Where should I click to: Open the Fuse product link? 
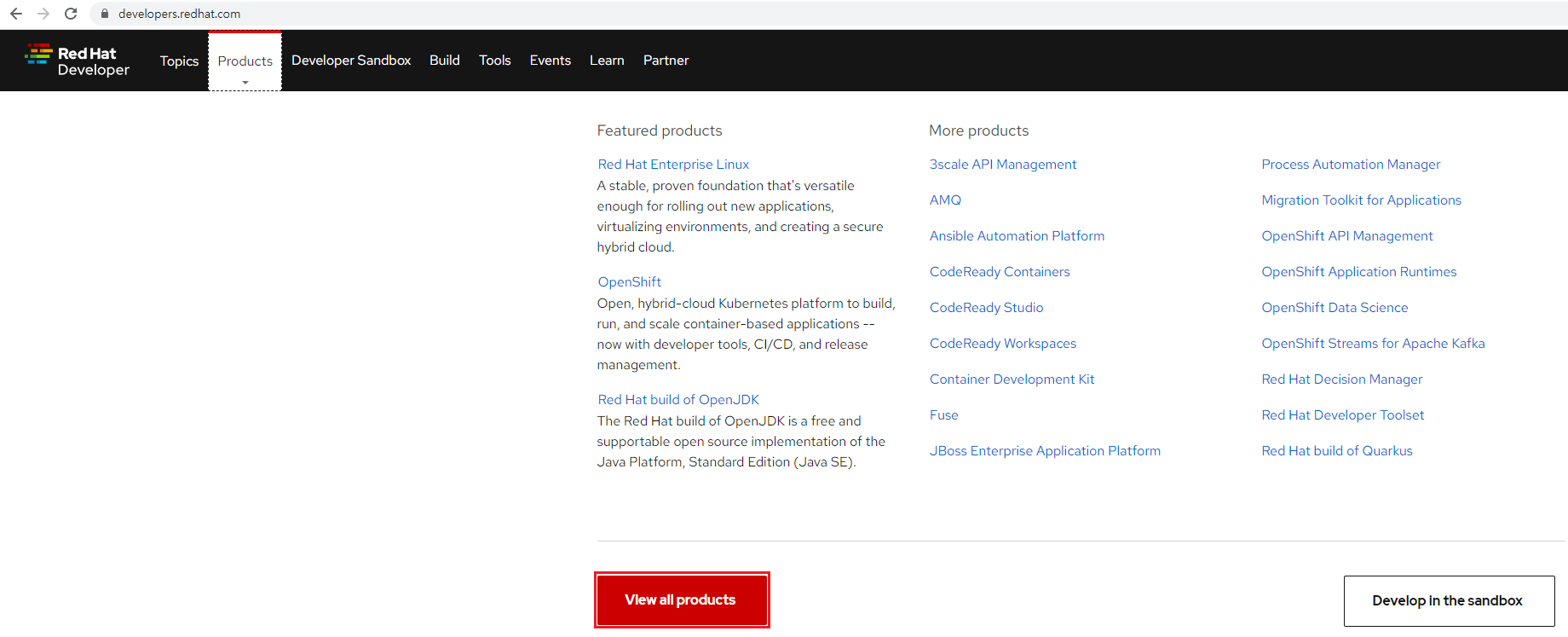coord(944,415)
